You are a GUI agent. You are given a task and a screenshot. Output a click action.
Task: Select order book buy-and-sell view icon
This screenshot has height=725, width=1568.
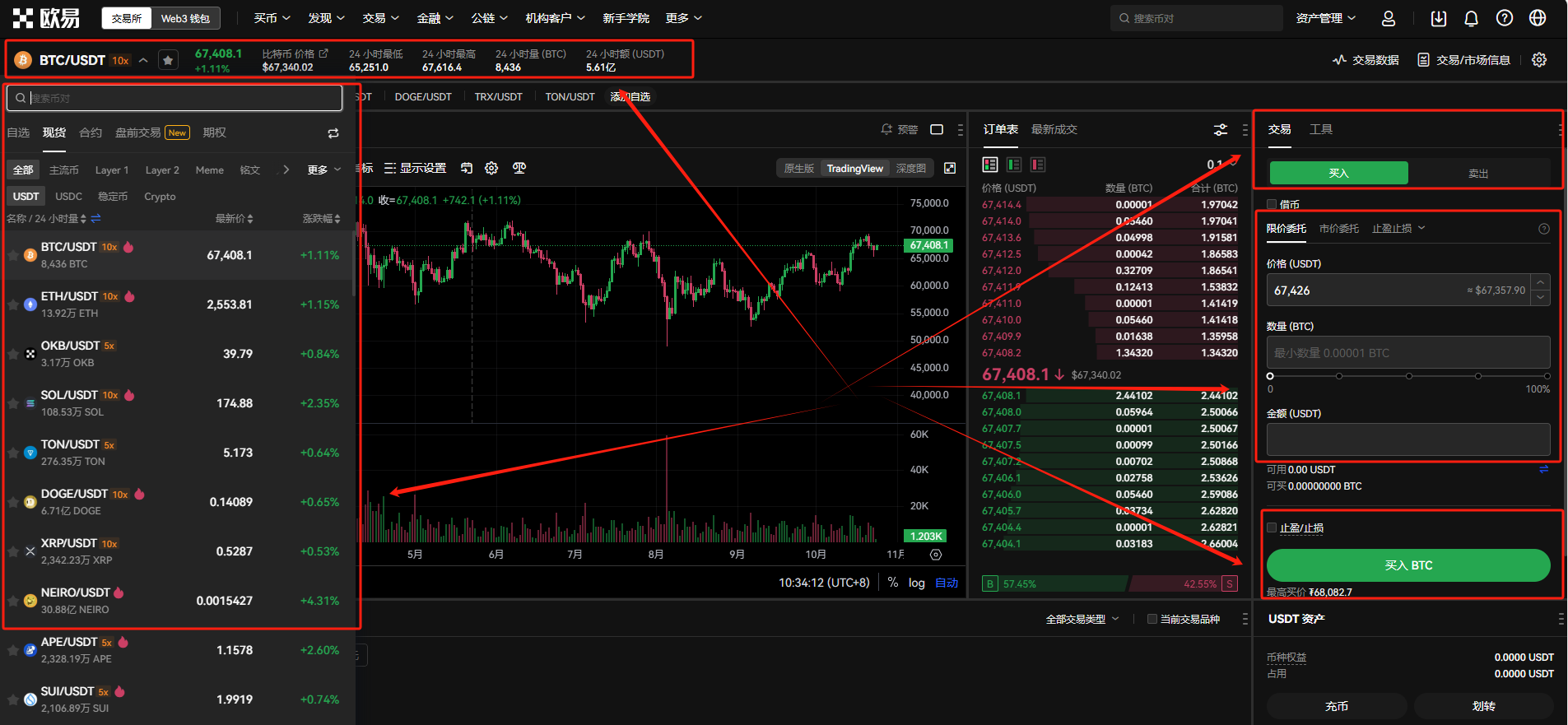[990, 165]
